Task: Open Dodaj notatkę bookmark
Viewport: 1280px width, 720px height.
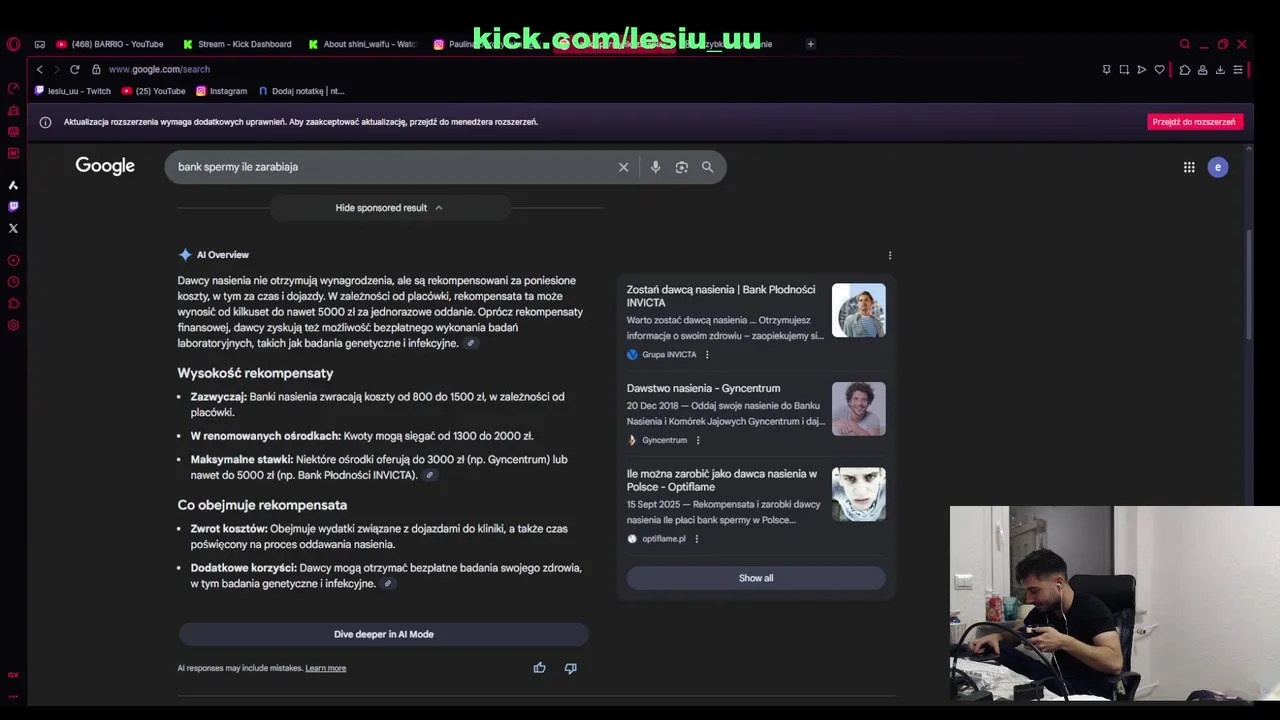Action: point(301,91)
